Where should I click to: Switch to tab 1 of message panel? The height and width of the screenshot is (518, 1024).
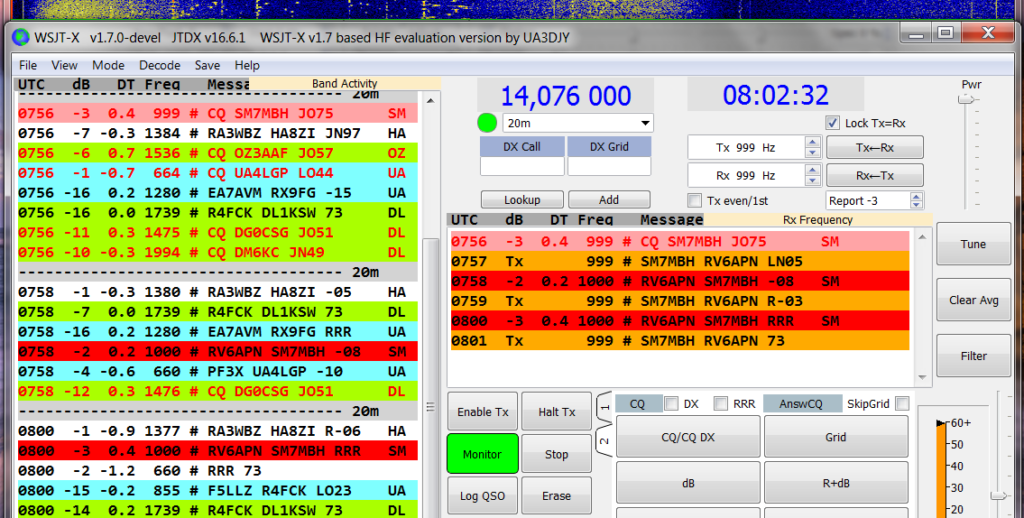pyautogui.click(x=604, y=407)
